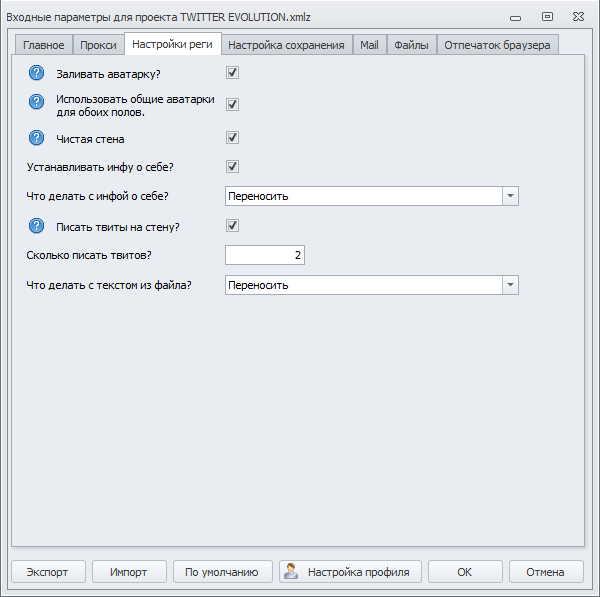Switch to the Файлы tab
This screenshot has height=597, width=600.
click(x=411, y=45)
